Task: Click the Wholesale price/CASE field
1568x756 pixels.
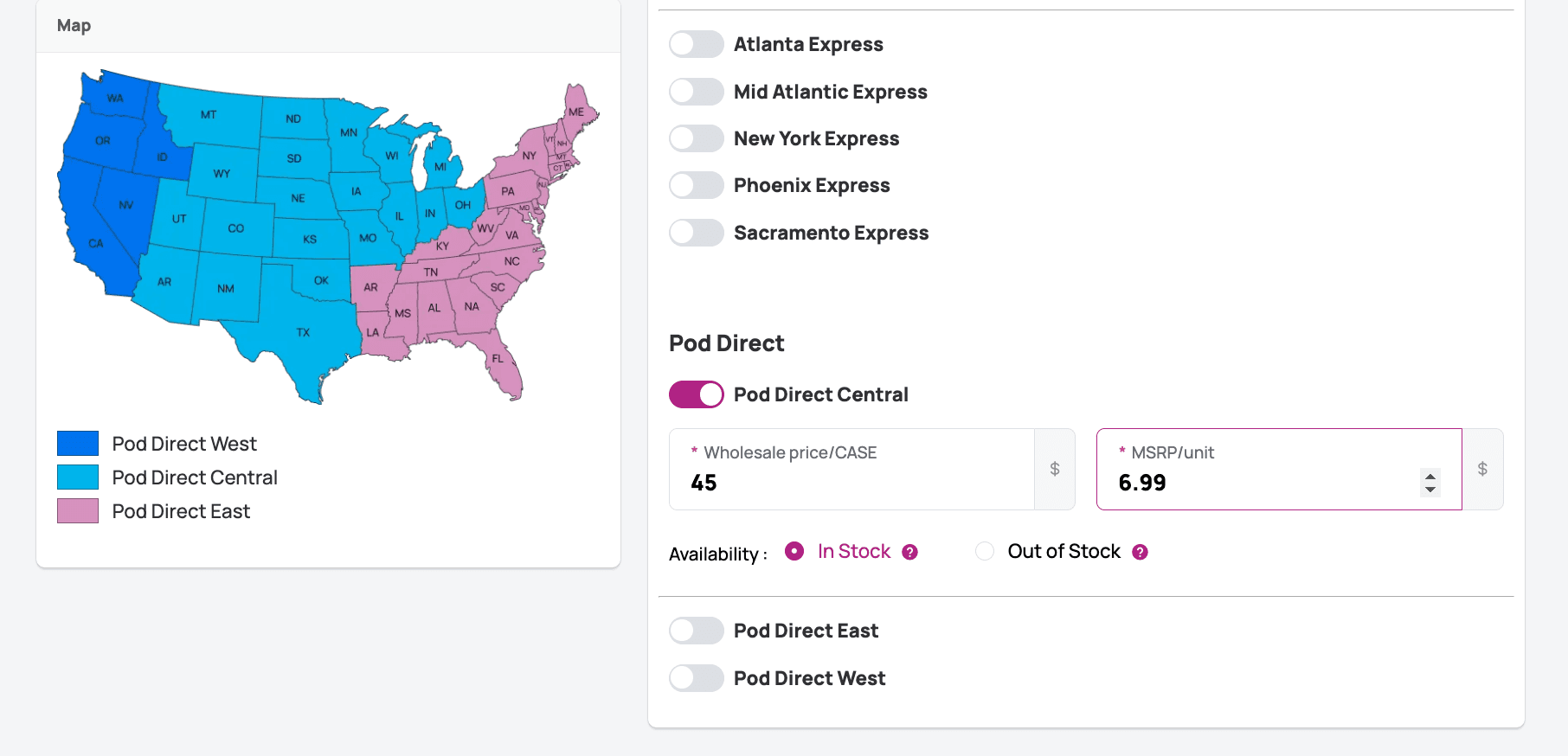Action: [851, 482]
